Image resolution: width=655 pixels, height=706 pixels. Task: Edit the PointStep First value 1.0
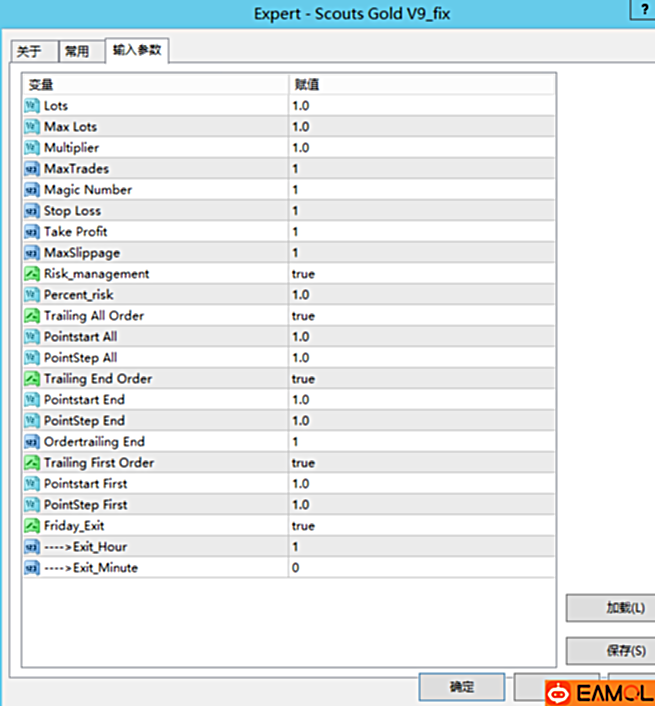tap(421, 505)
